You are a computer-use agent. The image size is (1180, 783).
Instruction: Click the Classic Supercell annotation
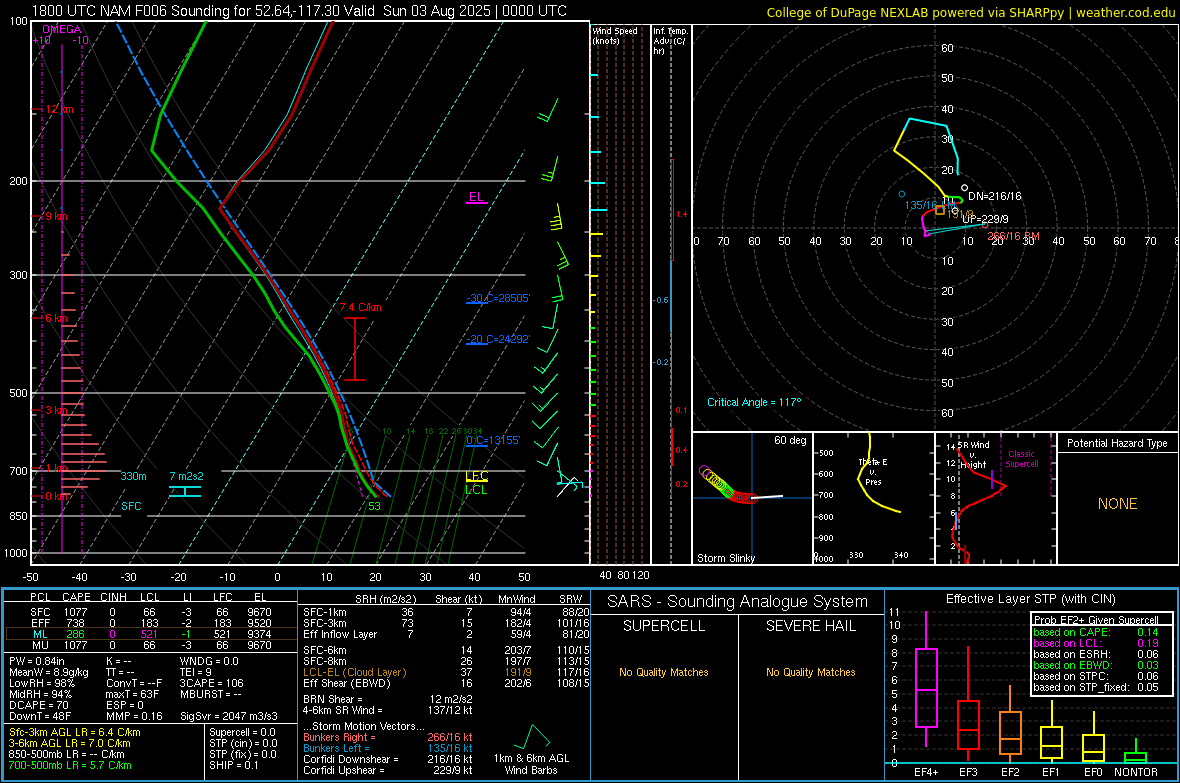click(1022, 459)
